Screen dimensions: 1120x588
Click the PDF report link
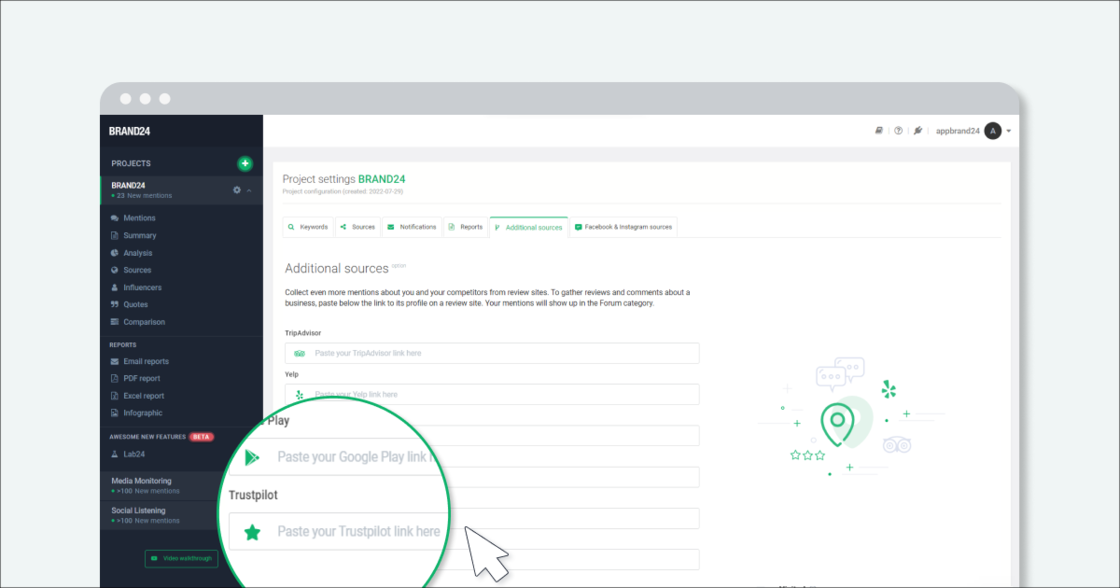pos(141,378)
